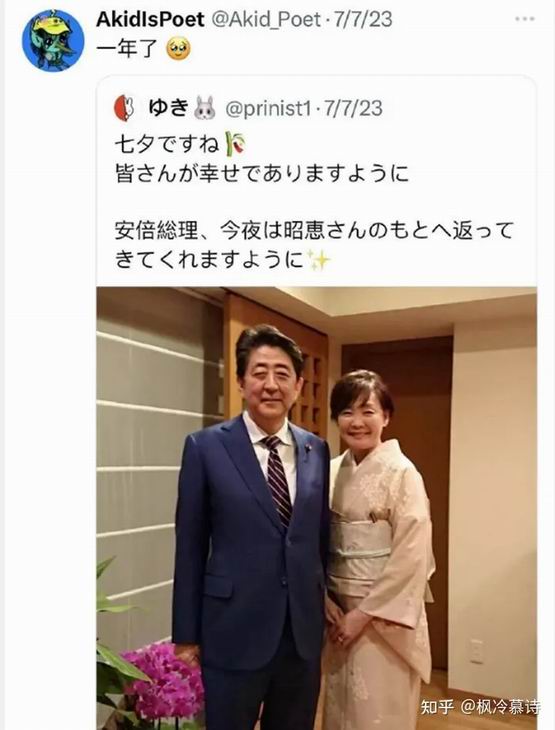Open the three-dot more options menu
Viewport: 555px width, 730px height.
[x=525, y=20]
